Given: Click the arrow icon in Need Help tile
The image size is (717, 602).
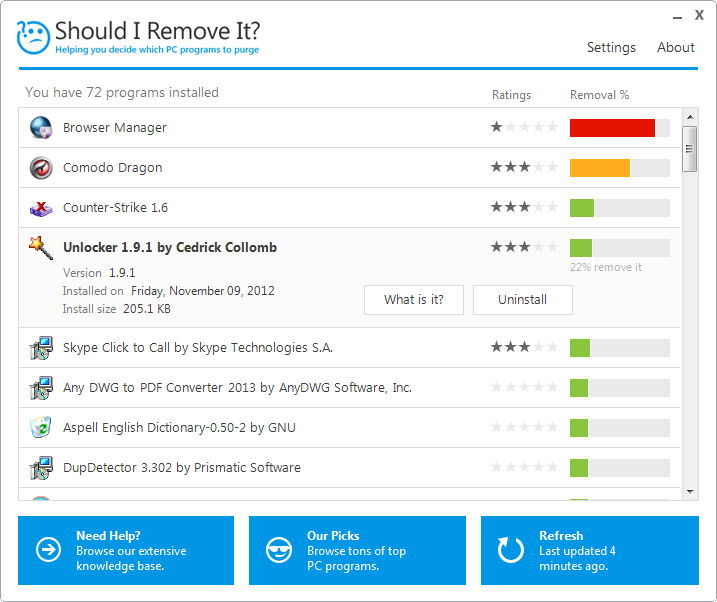Looking at the screenshot, I should (48, 549).
